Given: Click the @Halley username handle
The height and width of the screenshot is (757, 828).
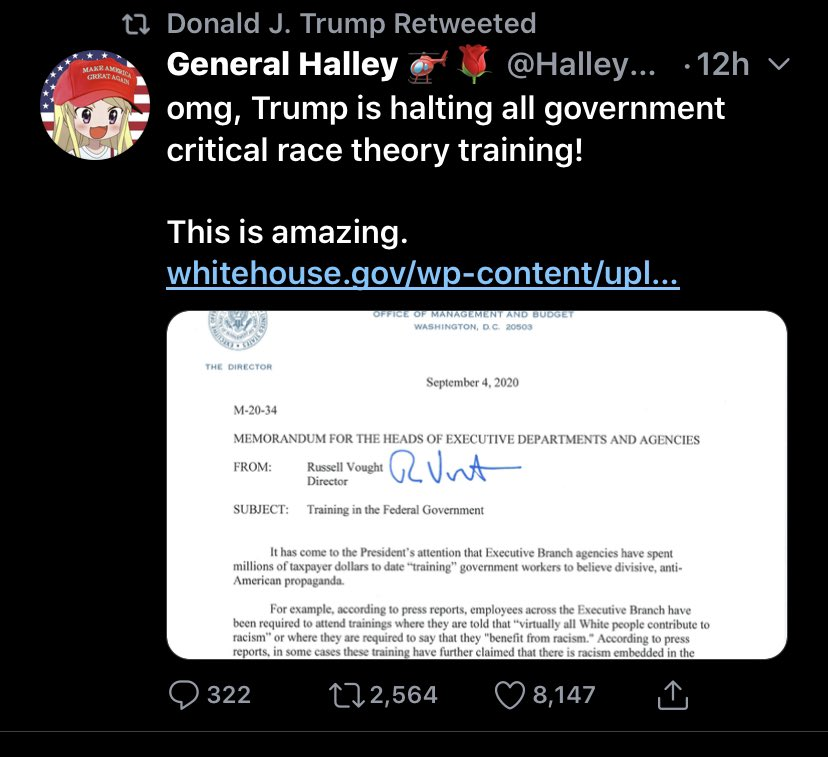Looking at the screenshot, I should (x=581, y=66).
